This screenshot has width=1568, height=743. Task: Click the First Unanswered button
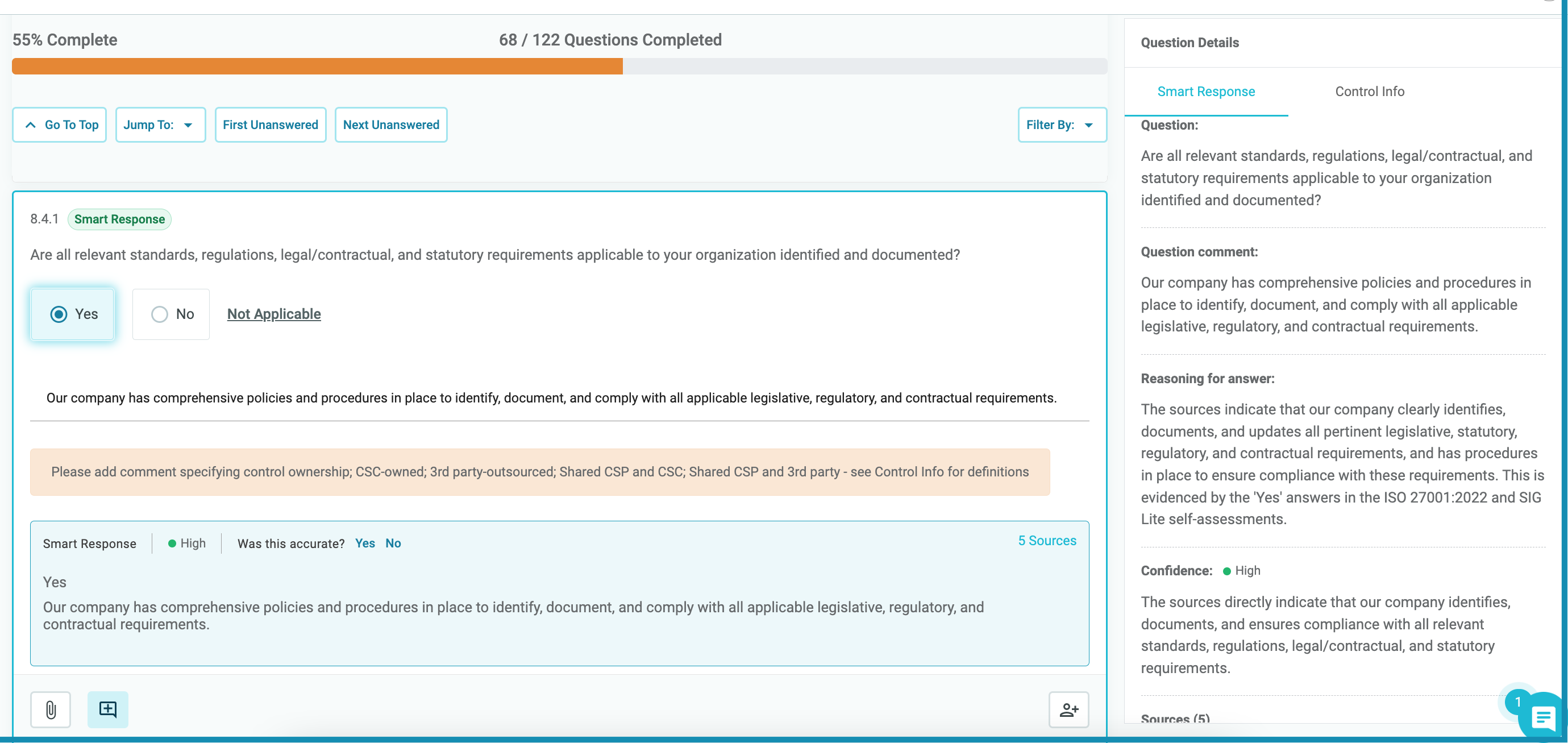click(x=271, y=125)
